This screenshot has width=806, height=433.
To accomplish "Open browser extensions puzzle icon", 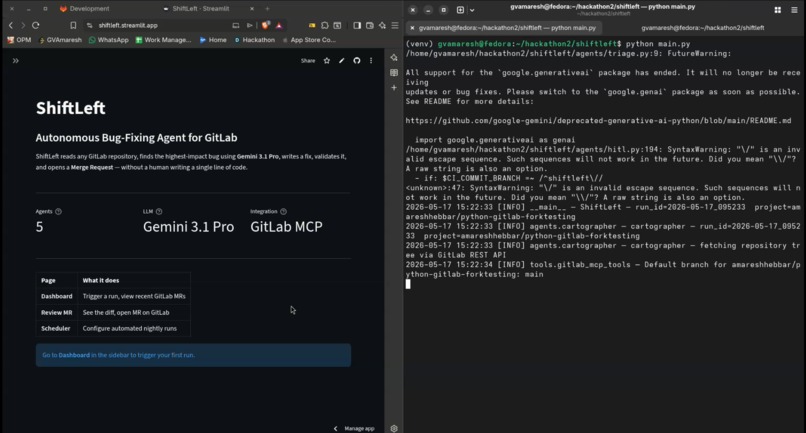I will pyautogui.click(x=324, y=25).
